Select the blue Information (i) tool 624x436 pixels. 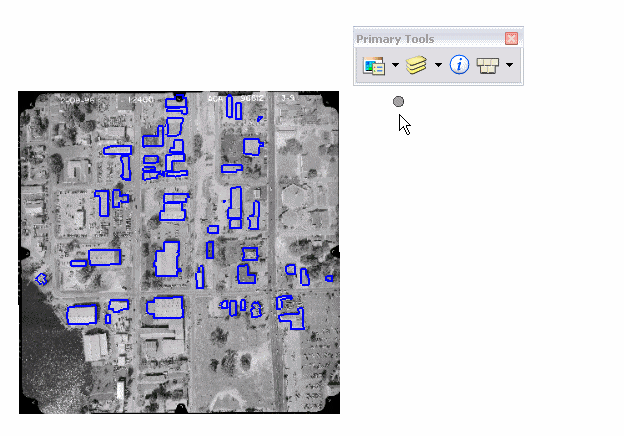(459, 64)
